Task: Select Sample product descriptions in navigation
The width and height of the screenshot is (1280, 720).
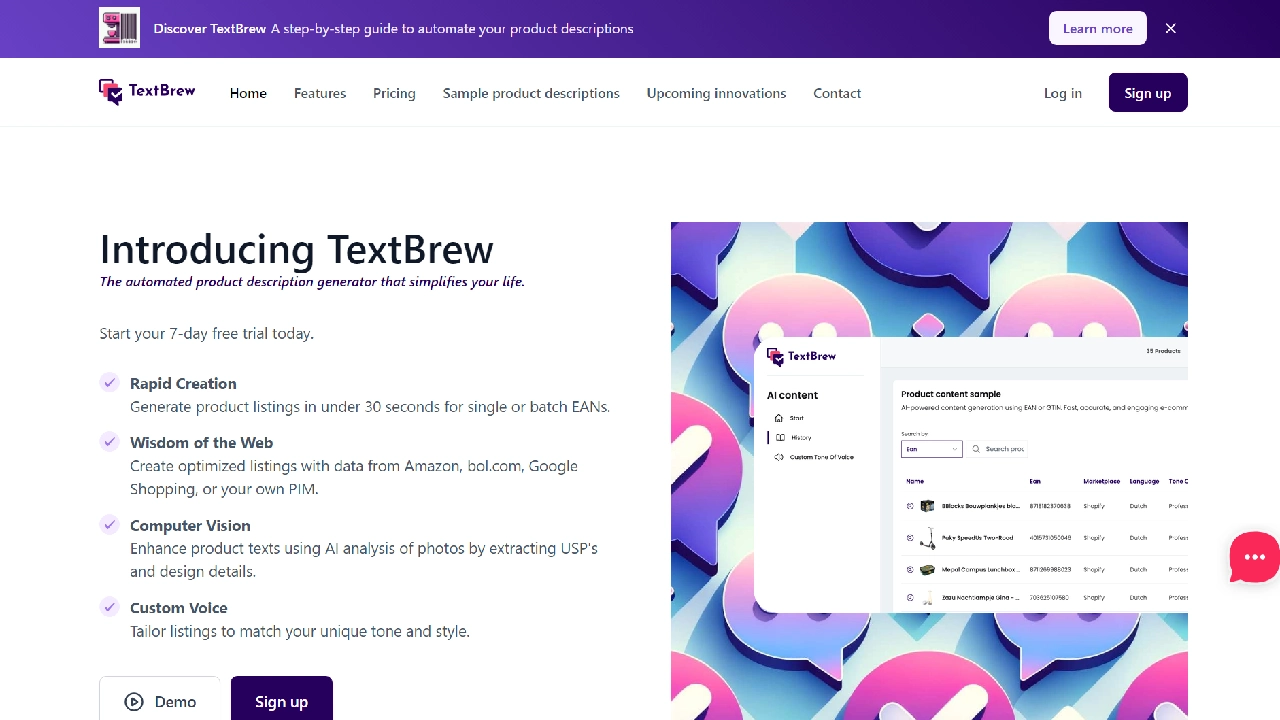Action: pyautogui.click(x=531, y=93)
